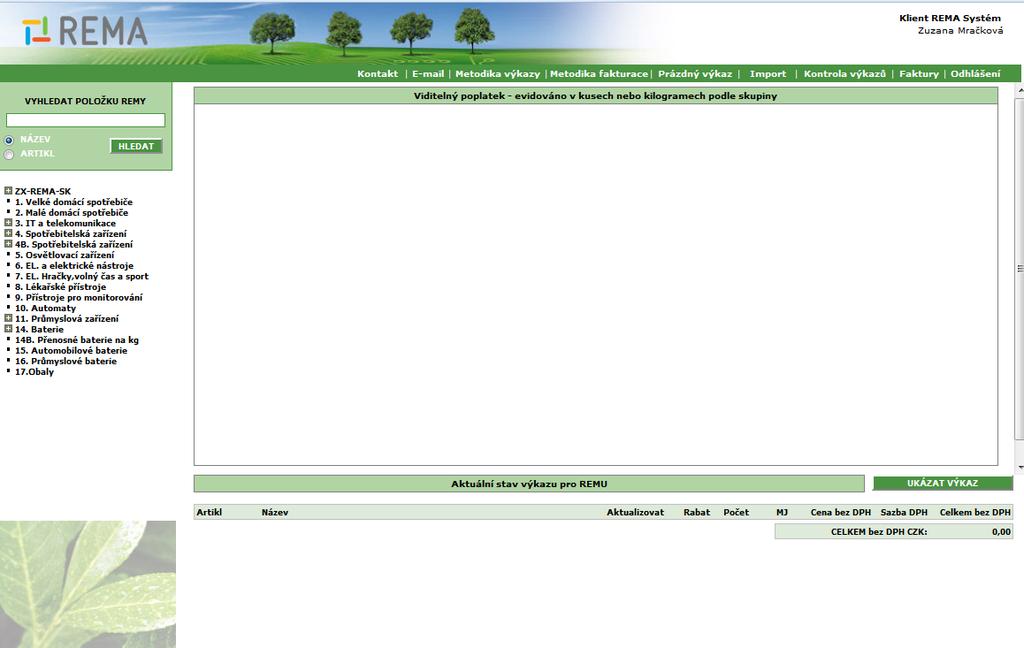Expand the ZX-REMA-SK tree node
Image resolution: width=1024 pixels, height=648 pixels.
point(8,191)
